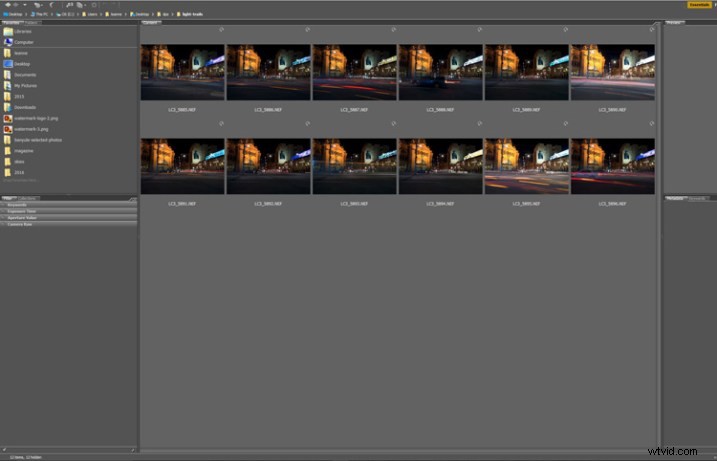Open Libraries in Favorites
The height and width of the screenshot is (461, 717).
[17, 32]
